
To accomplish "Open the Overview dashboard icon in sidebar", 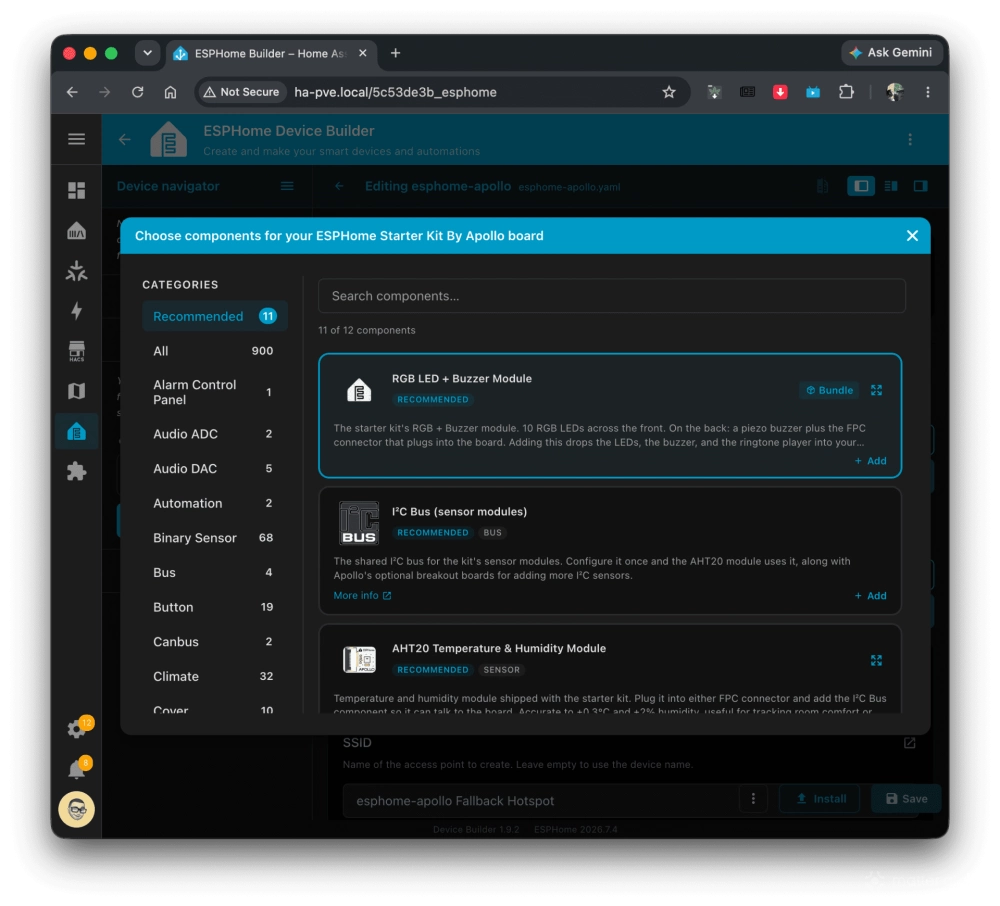I will (77, 190).
